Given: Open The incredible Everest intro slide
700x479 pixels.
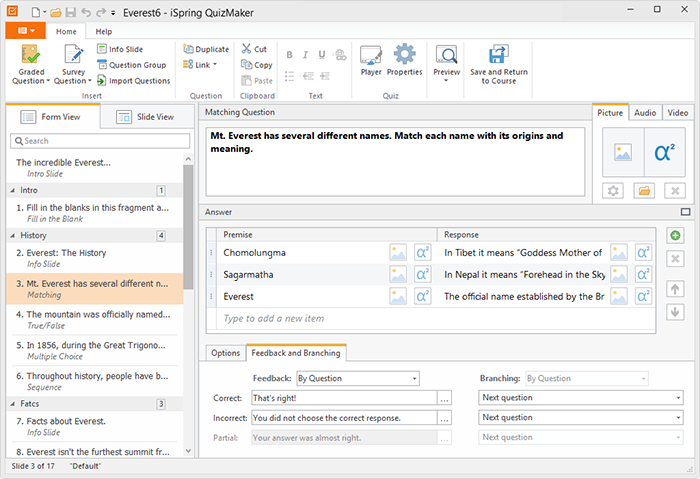Looking at the screenshot, I should [x=95, y=168].
